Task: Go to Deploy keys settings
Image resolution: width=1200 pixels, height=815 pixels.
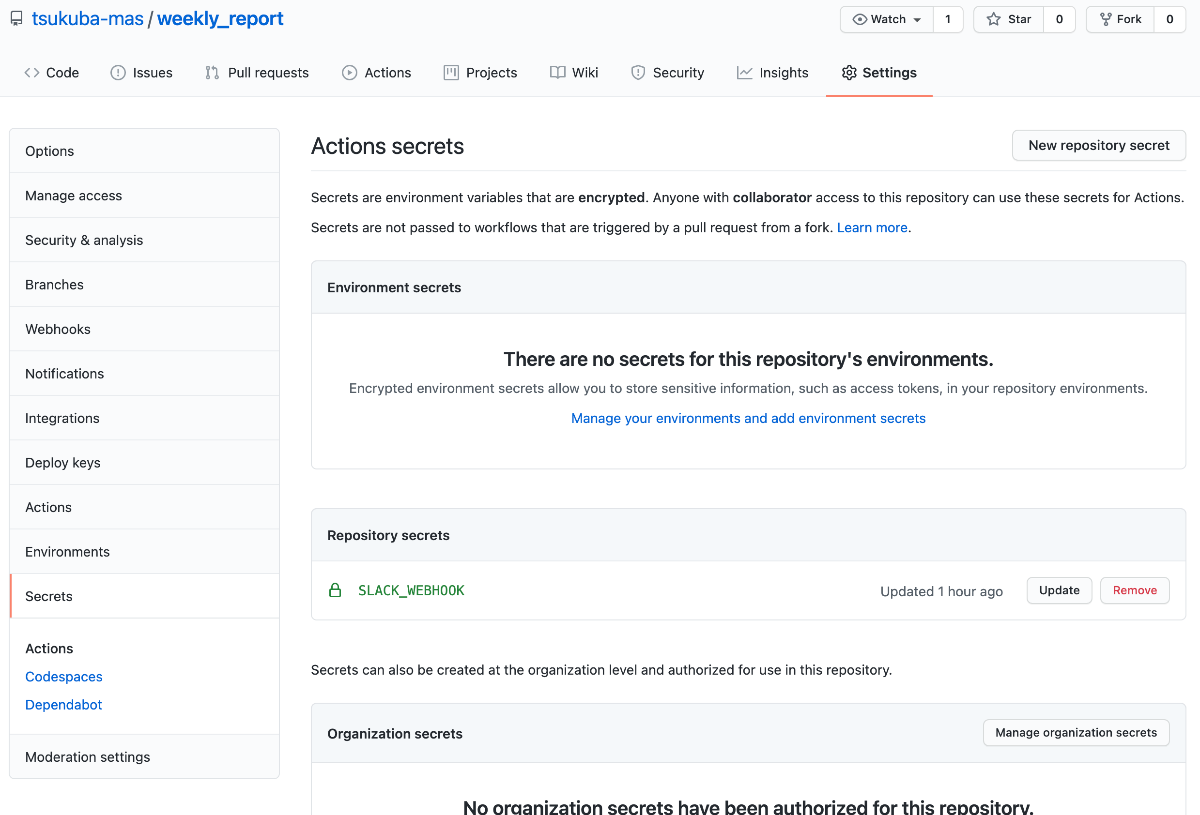Action: pos(144,463)
